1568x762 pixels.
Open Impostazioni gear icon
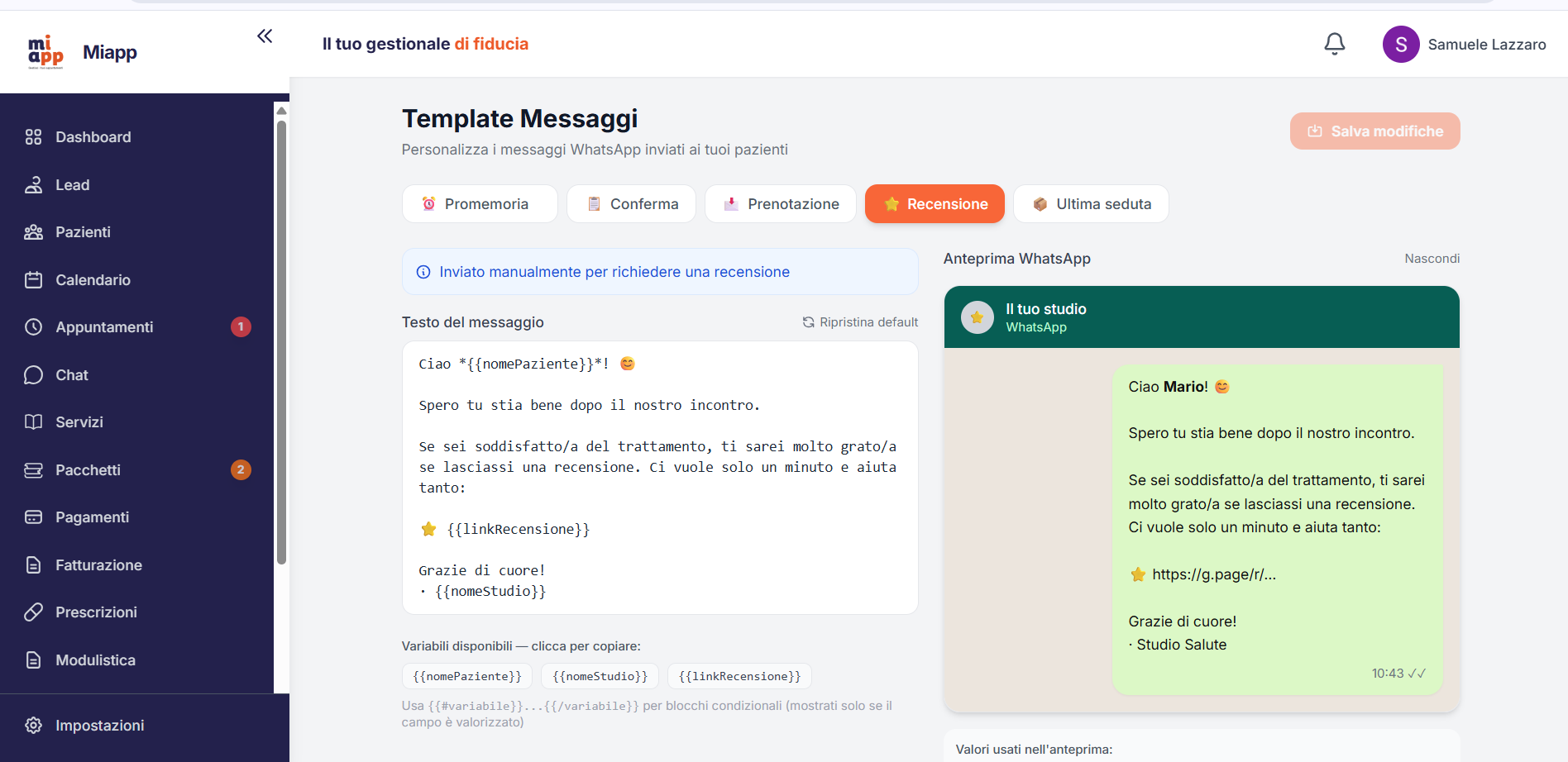coord(33,726)
